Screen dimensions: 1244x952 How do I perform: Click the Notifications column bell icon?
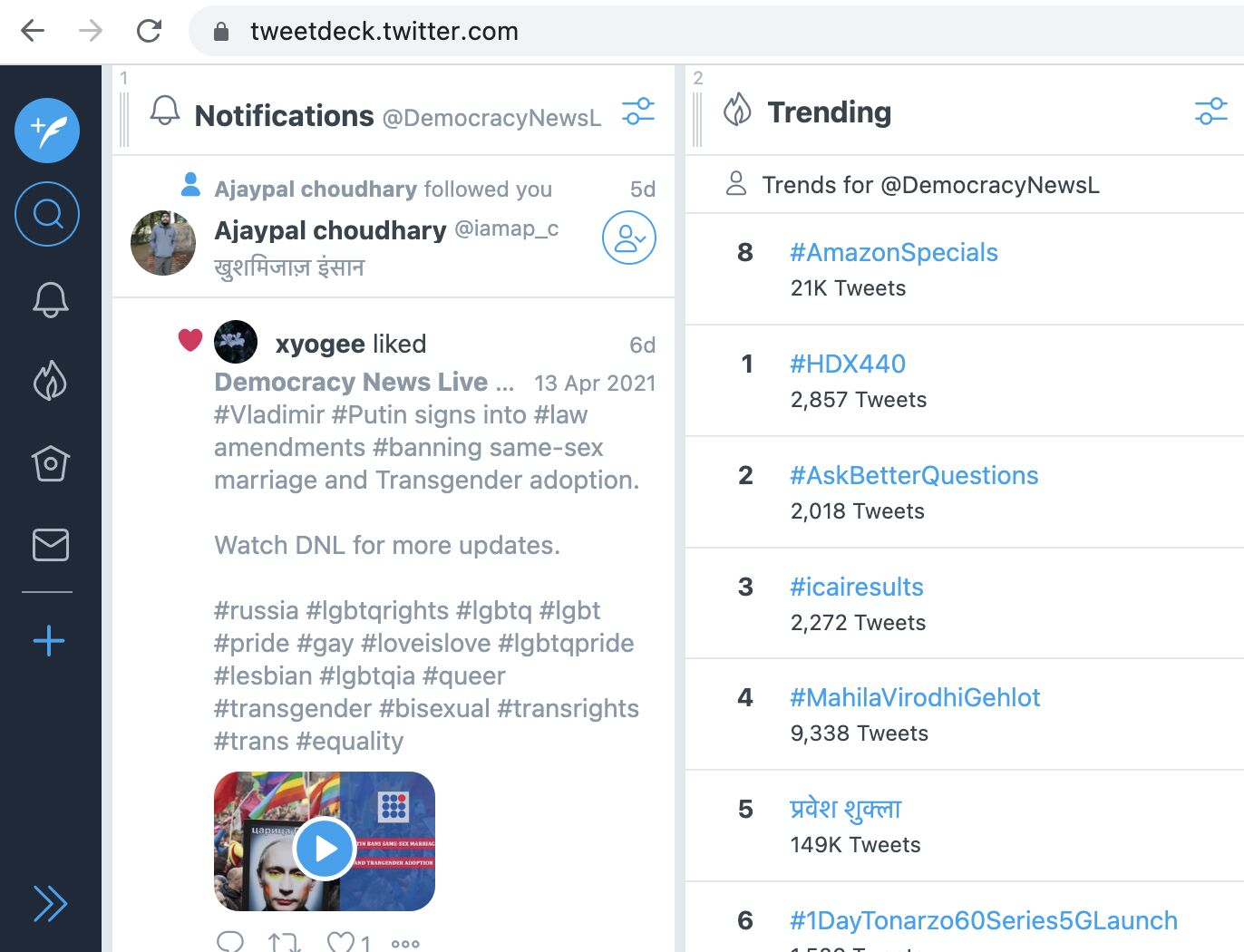(165, 112)
